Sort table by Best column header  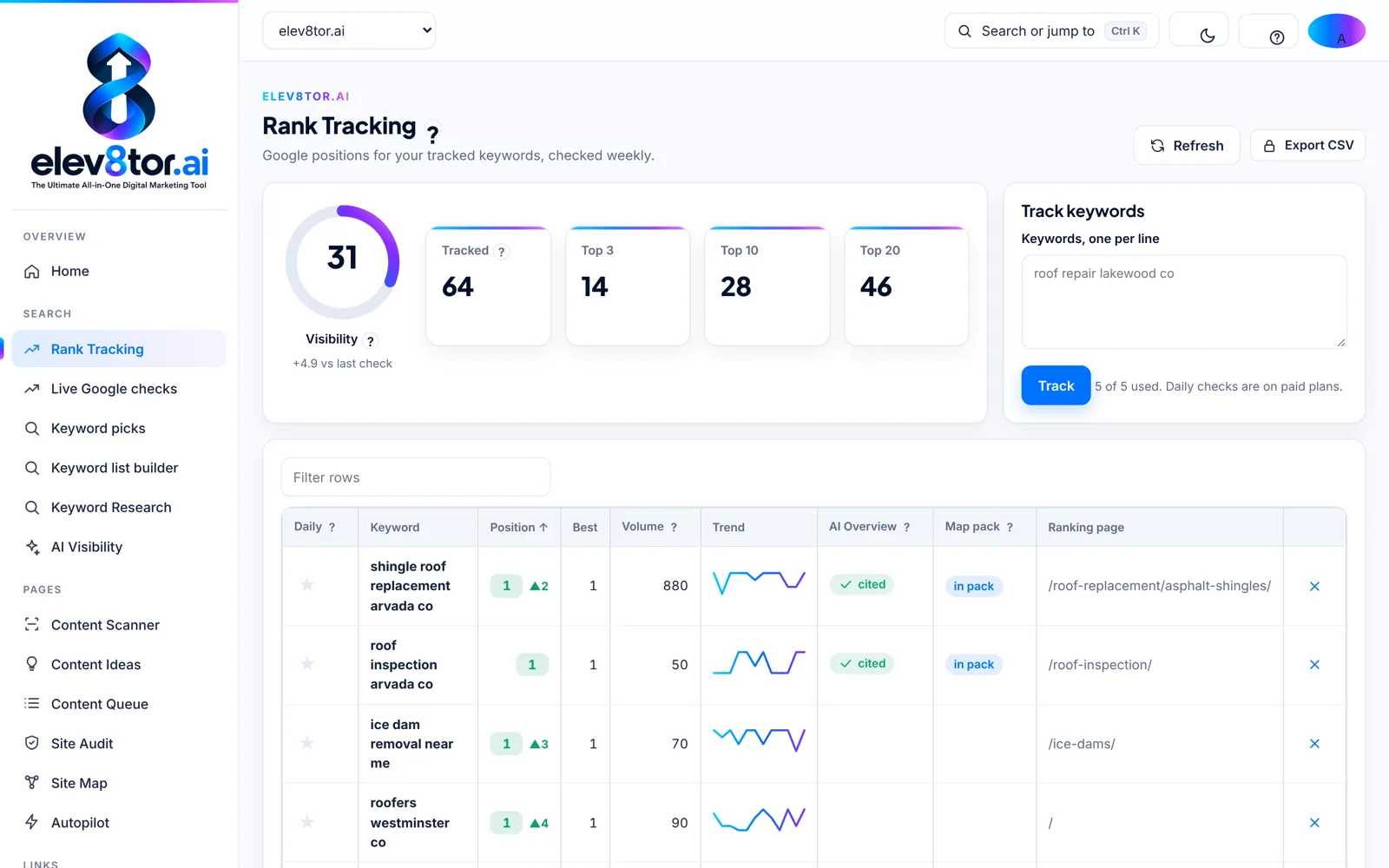585,527
